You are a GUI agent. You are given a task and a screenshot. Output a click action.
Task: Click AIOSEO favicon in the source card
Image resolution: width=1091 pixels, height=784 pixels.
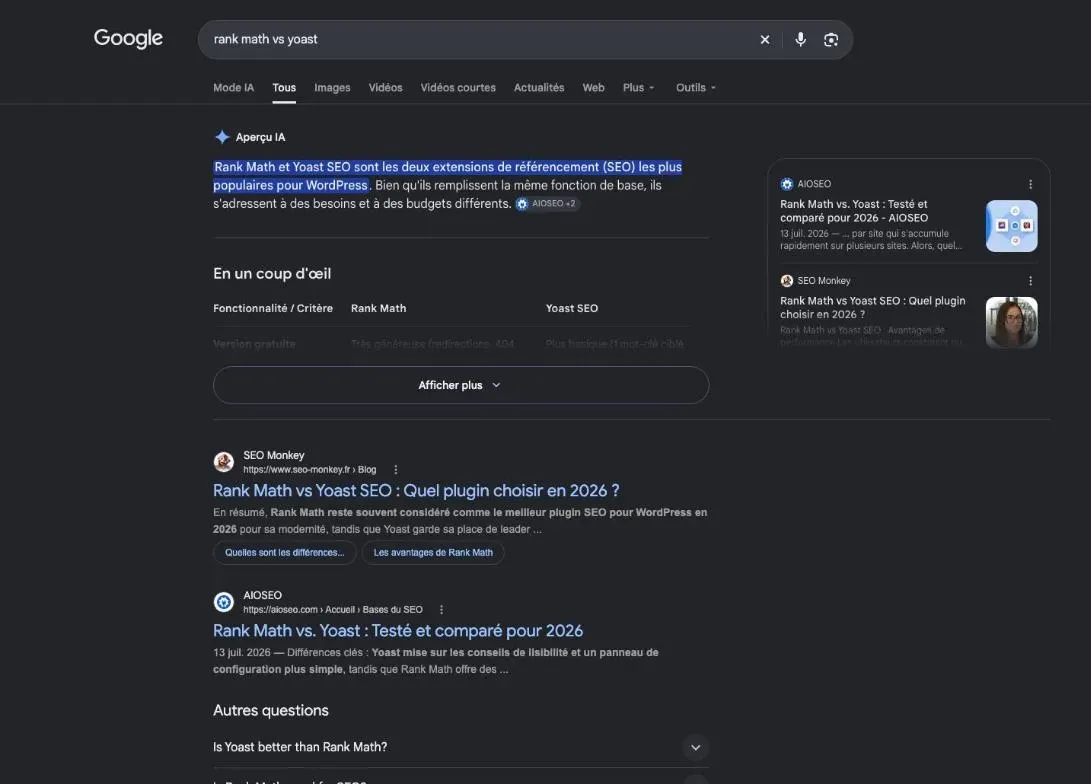(787, 184)
